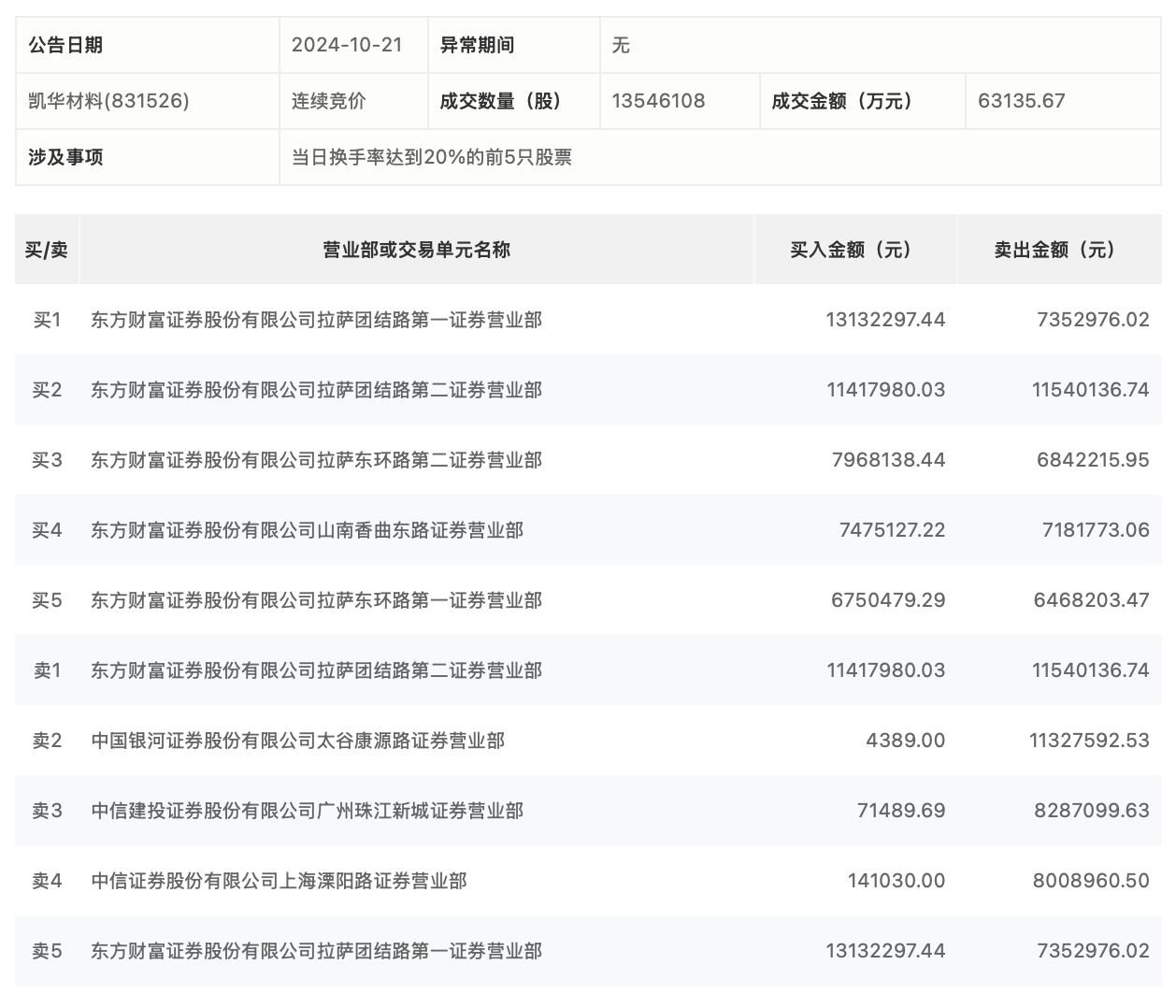Click the 卖出金额（元）column header
Viewport: 1176px width, 1008px height.
pyautogui.click(x=1059, y=250)
